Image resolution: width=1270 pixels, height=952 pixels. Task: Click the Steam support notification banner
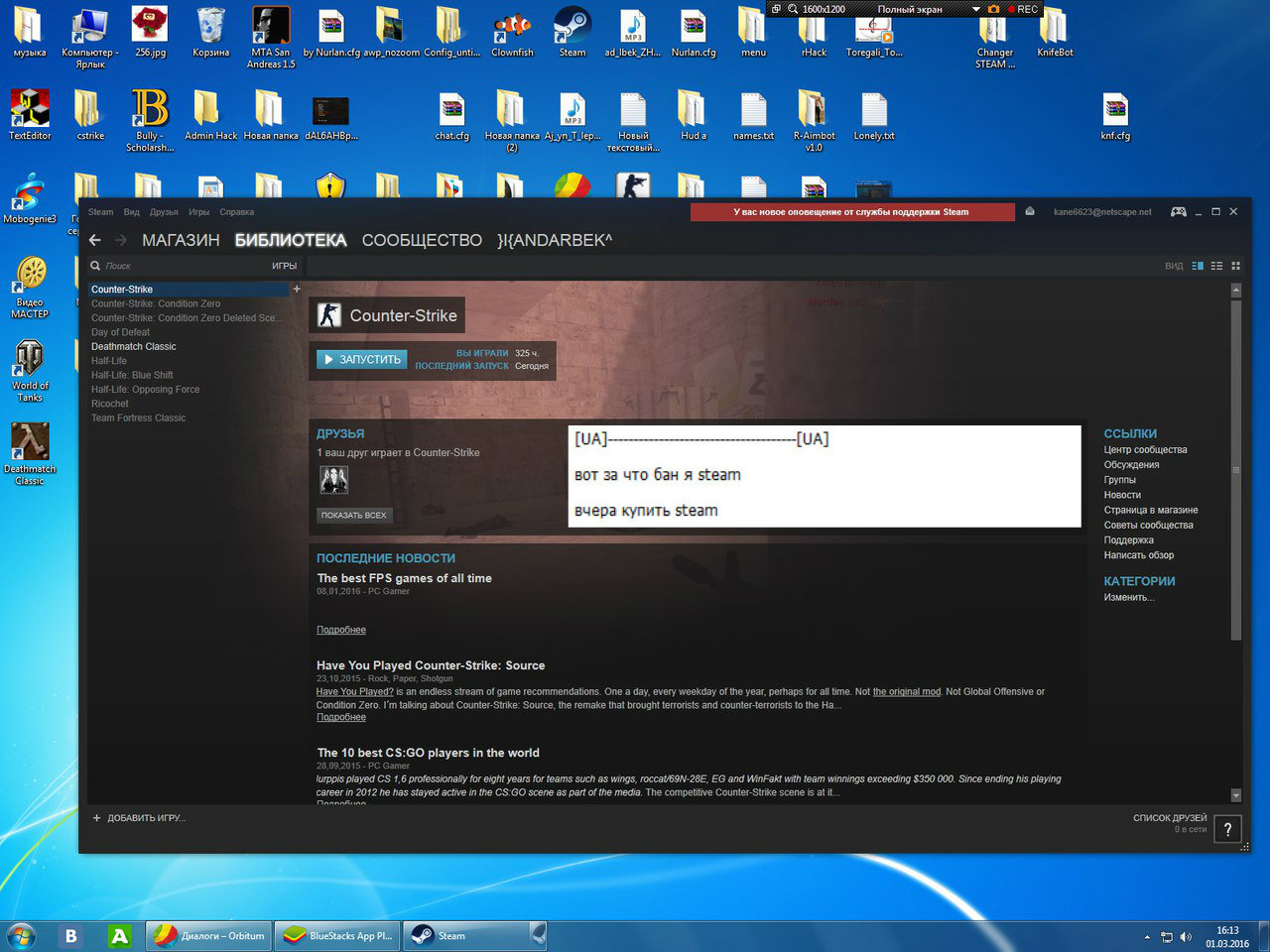(852, 211)
